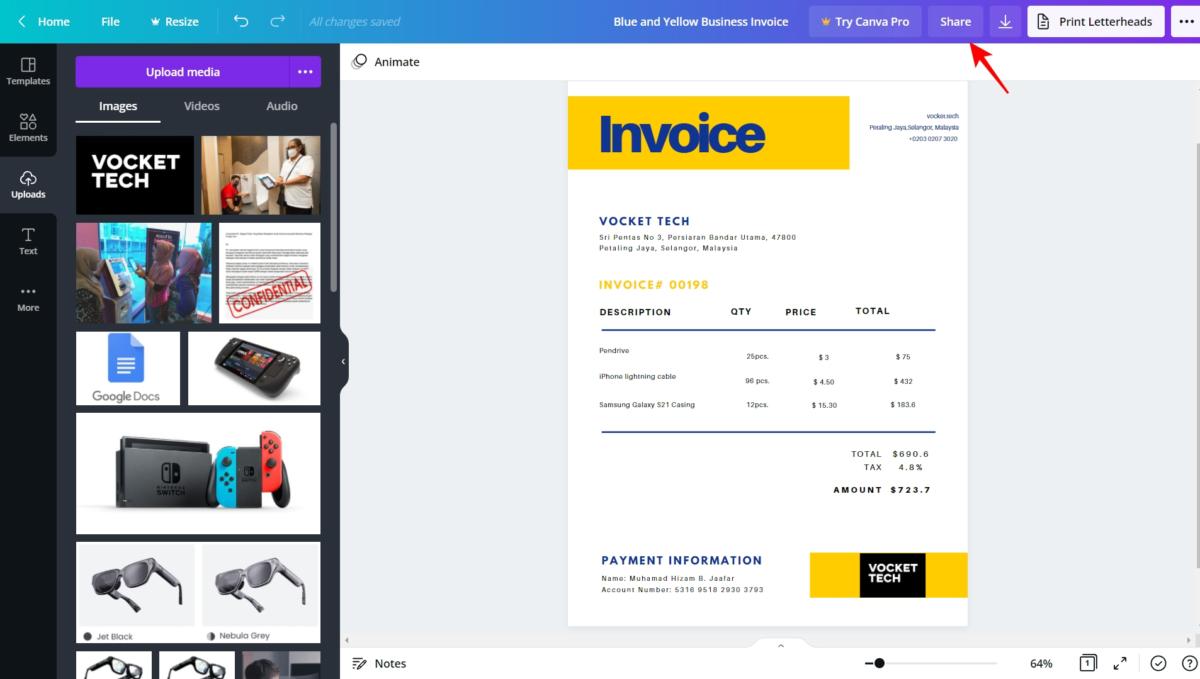Select the handheld console image
Image resolution: width=1200 pixels, height=679 pixels.
click(x=254, y=368)
